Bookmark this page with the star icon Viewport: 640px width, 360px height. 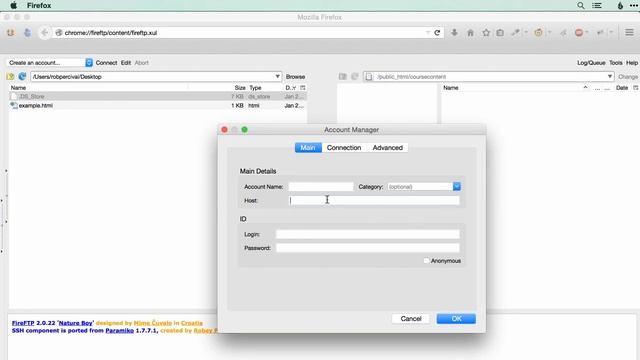[x=486, y=33]
